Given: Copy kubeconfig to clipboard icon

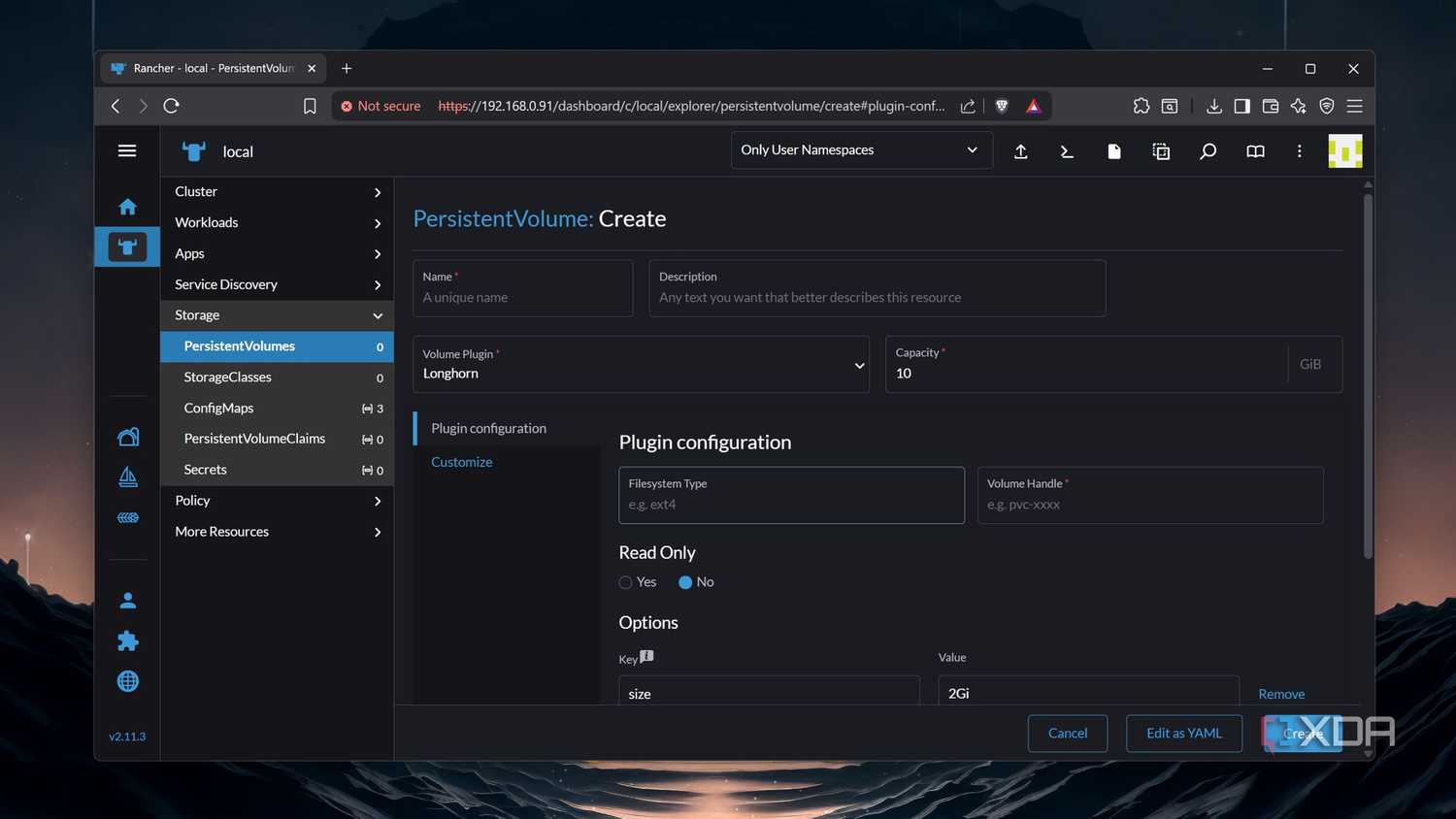Looking at the screenshot, I should coord(1161,151).
